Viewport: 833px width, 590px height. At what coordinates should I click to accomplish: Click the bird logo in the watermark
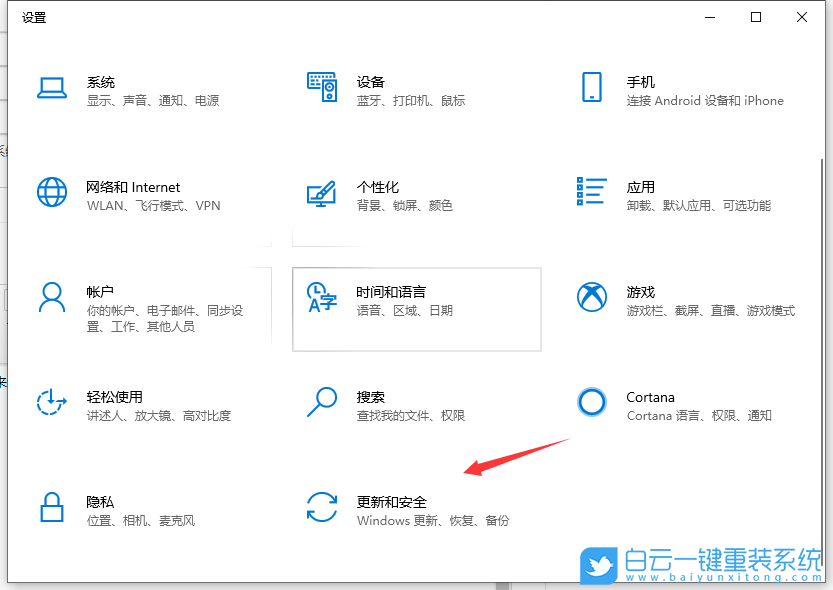click(597, 565)
